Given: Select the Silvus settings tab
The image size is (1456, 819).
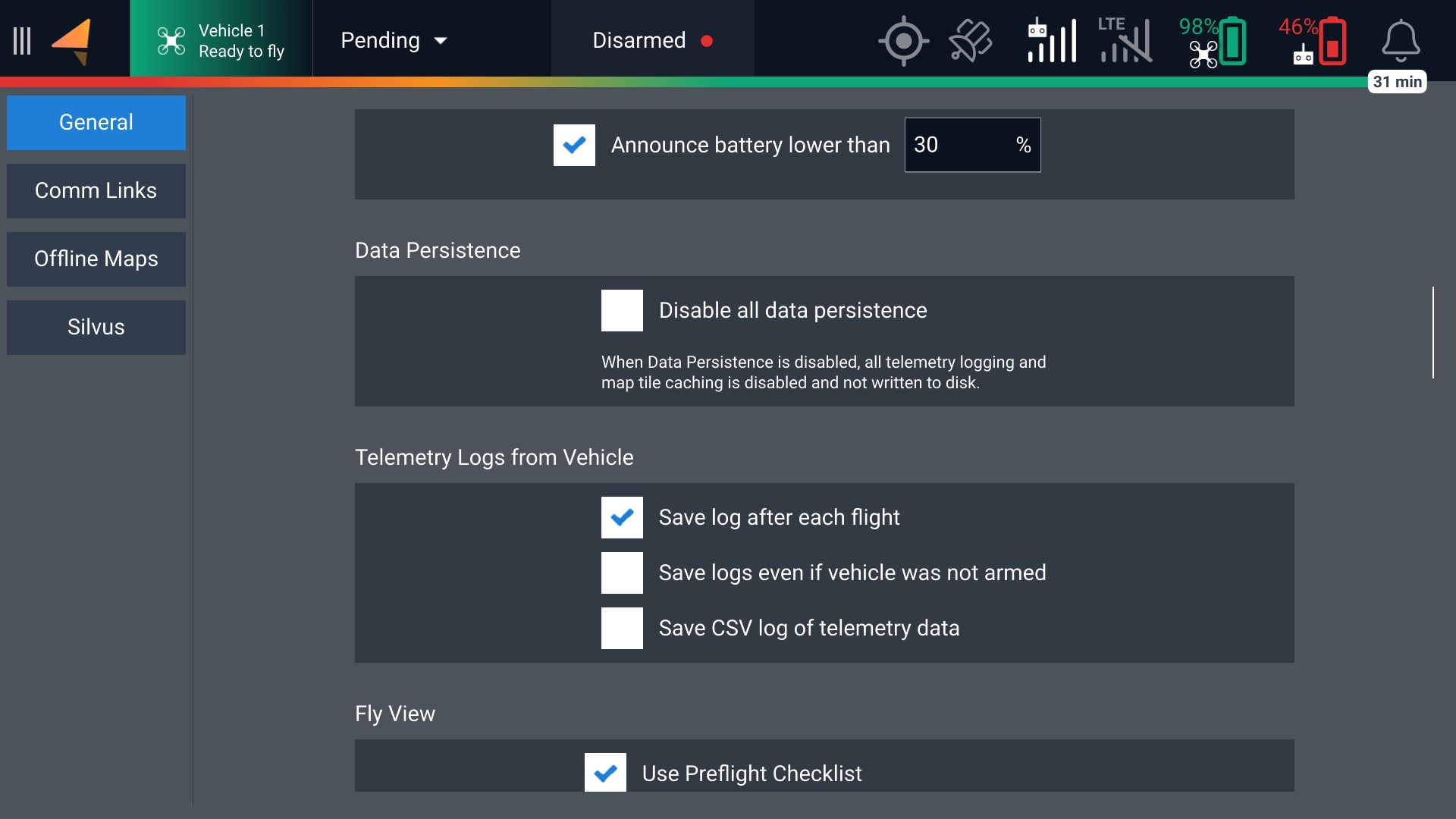Looking at the screenshot, I should pos(96,328).
